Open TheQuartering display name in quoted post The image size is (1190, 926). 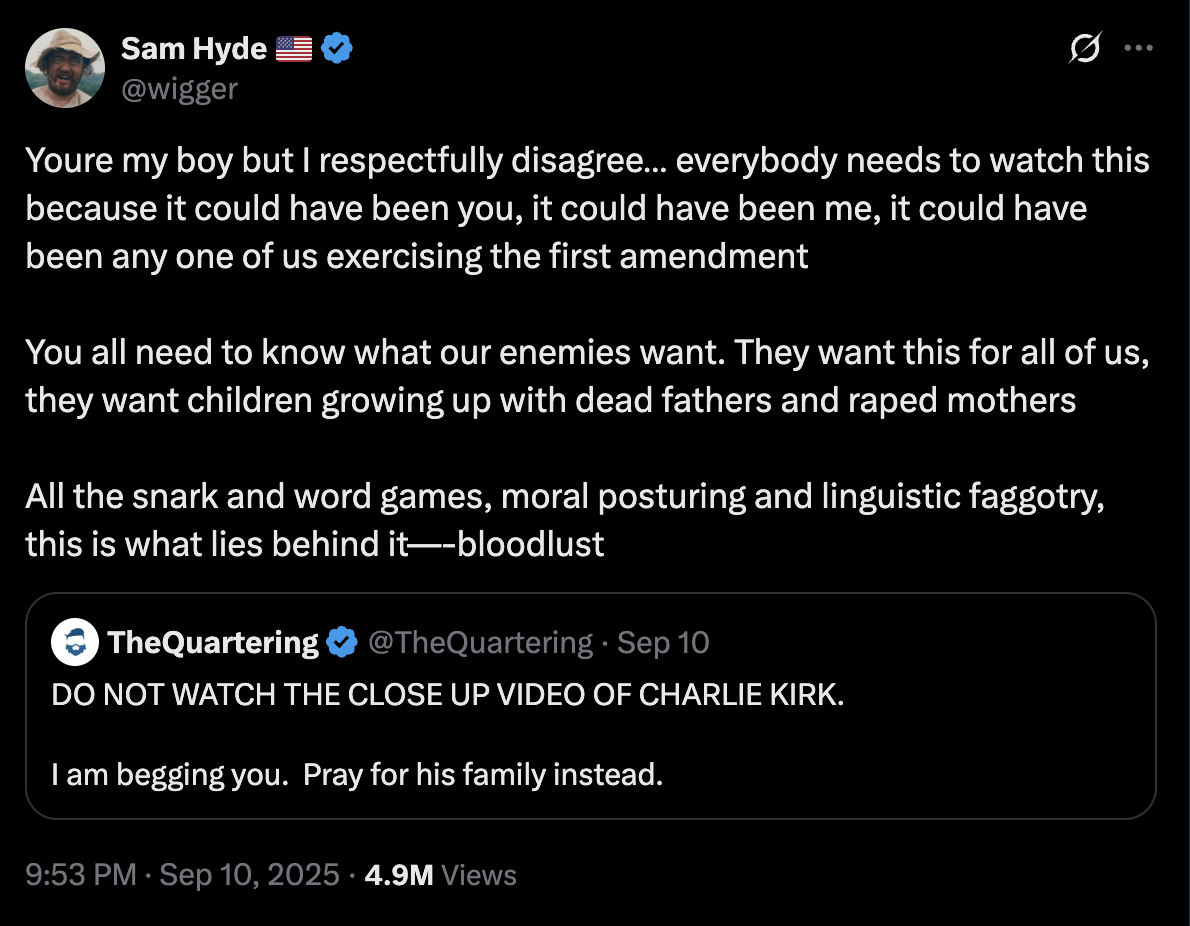(212, 642)
